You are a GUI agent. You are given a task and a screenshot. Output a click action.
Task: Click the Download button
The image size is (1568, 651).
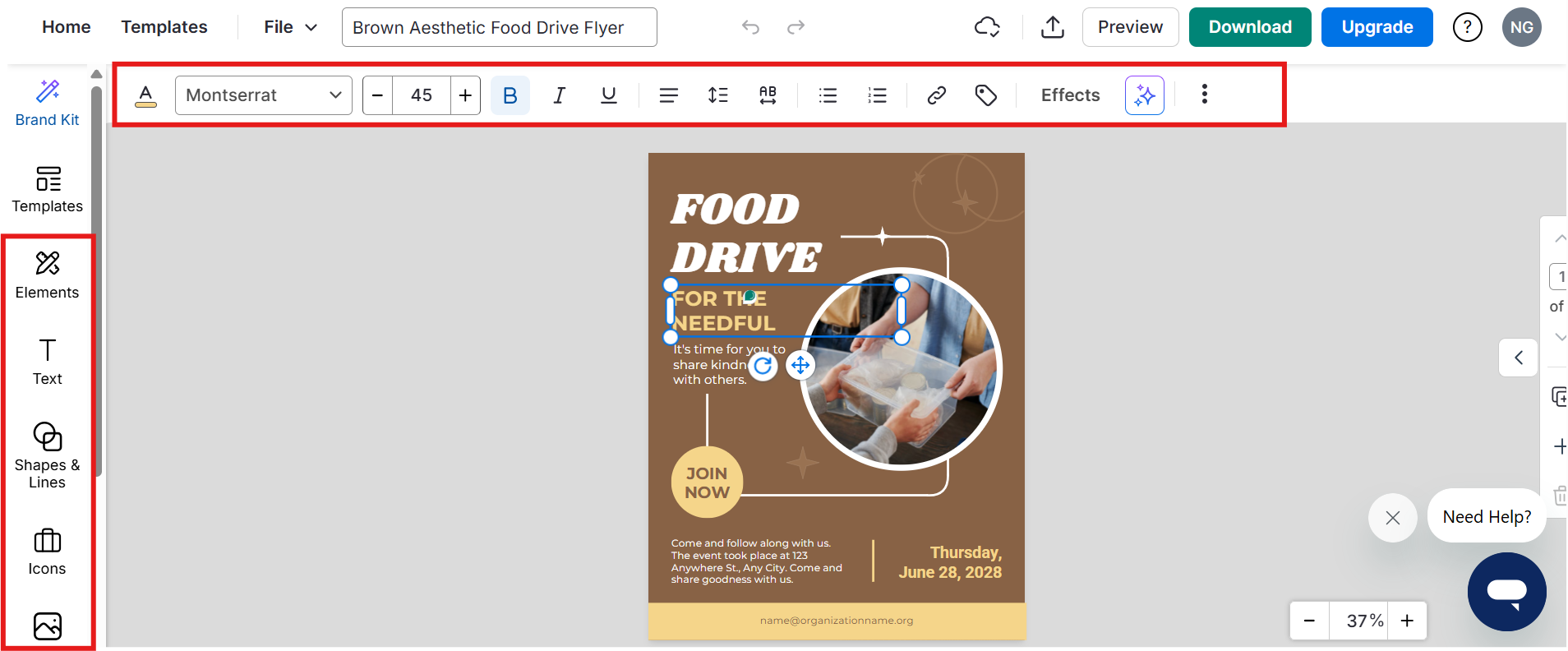click(x=1250, y=27)
